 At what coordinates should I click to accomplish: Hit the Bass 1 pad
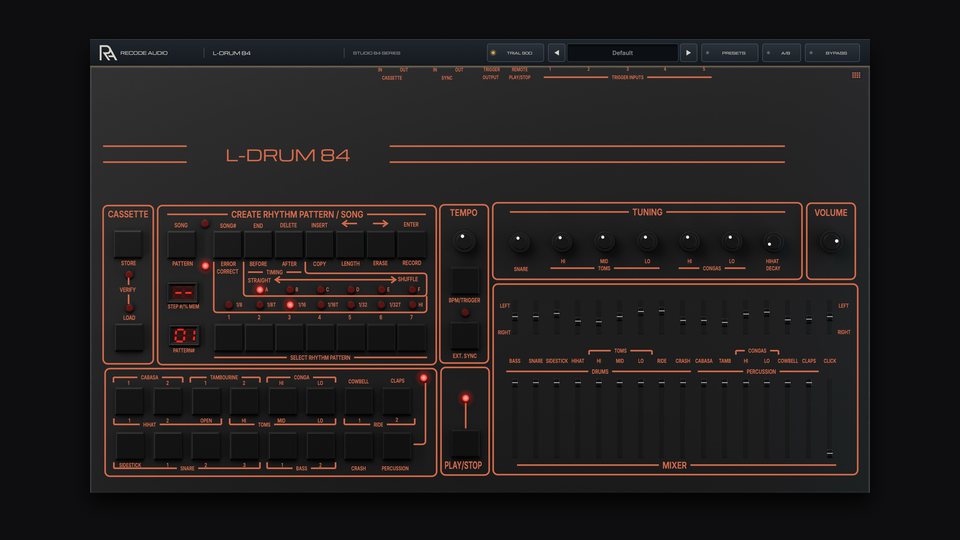click(x=283, y=447)
